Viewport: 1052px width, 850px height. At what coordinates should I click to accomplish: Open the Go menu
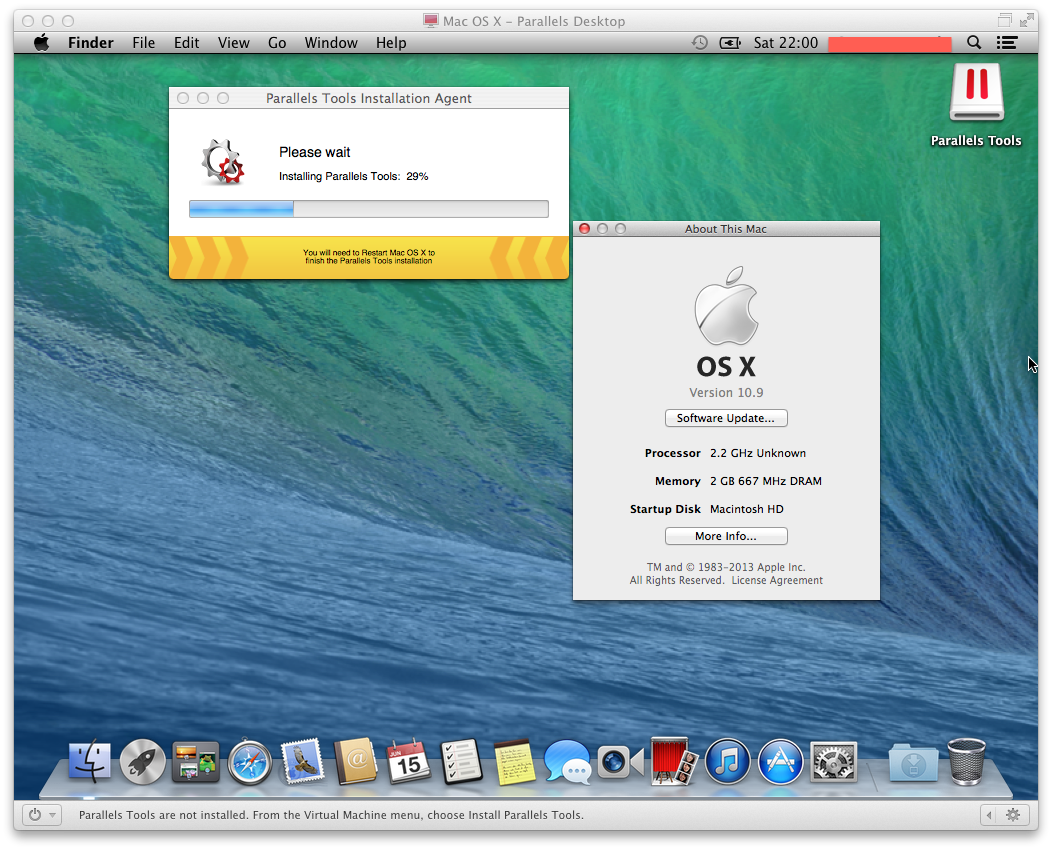277,43
